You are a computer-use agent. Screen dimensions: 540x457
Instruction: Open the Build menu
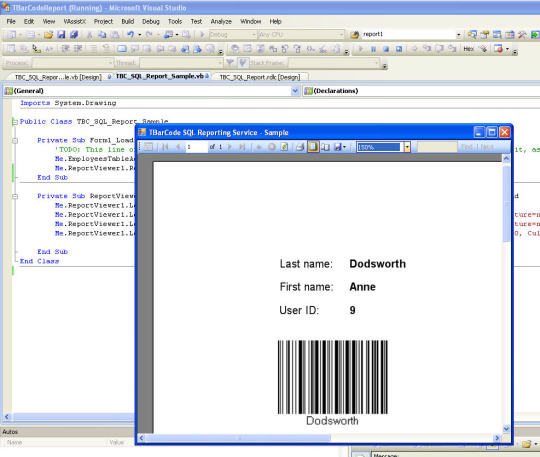[x=127, y=21]
